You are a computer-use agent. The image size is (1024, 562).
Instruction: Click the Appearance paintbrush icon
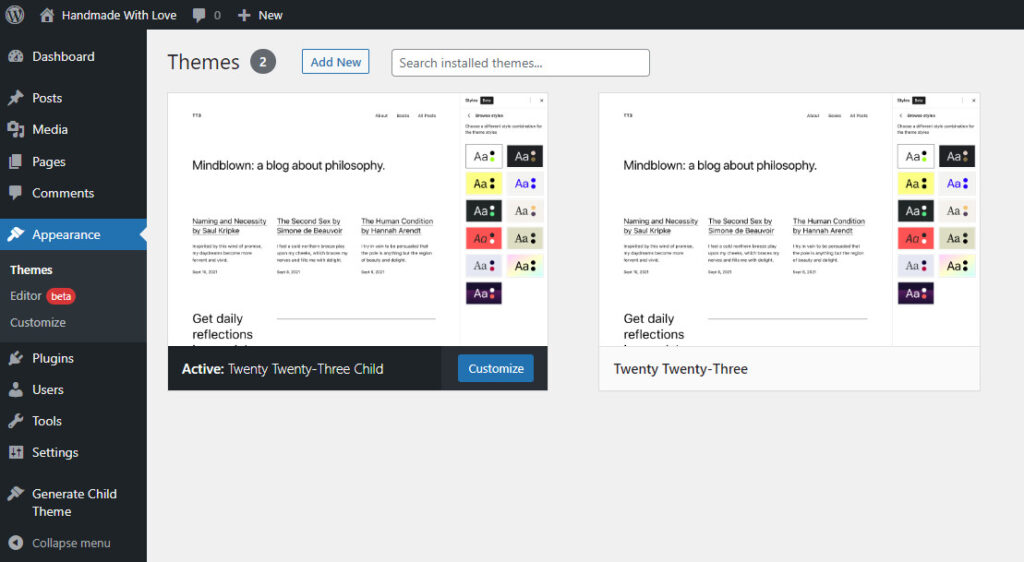click(16, 234)
